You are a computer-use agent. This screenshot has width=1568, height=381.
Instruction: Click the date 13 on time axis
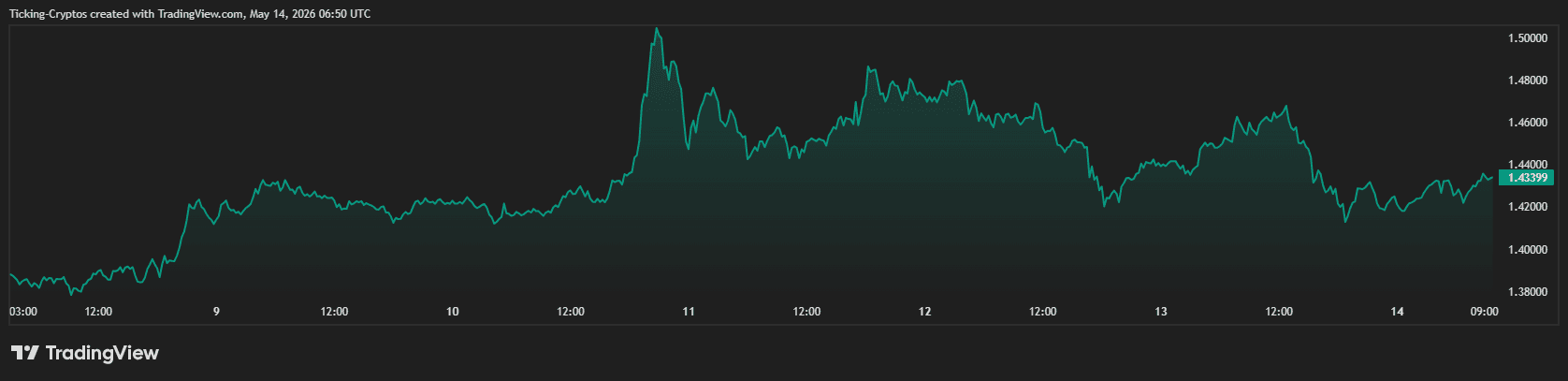tap(1161, 312)
